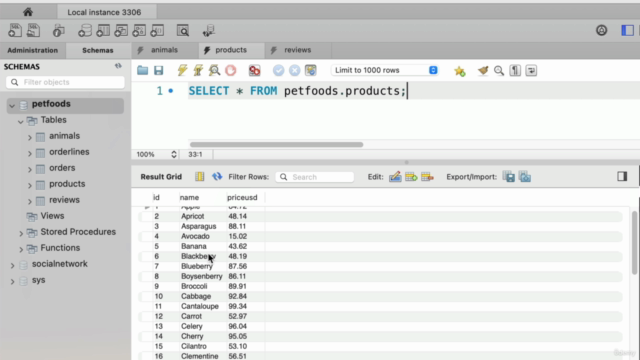Rollback the transaction X icon
Viewport: 640px width, 360px height.
click(294, 70)
